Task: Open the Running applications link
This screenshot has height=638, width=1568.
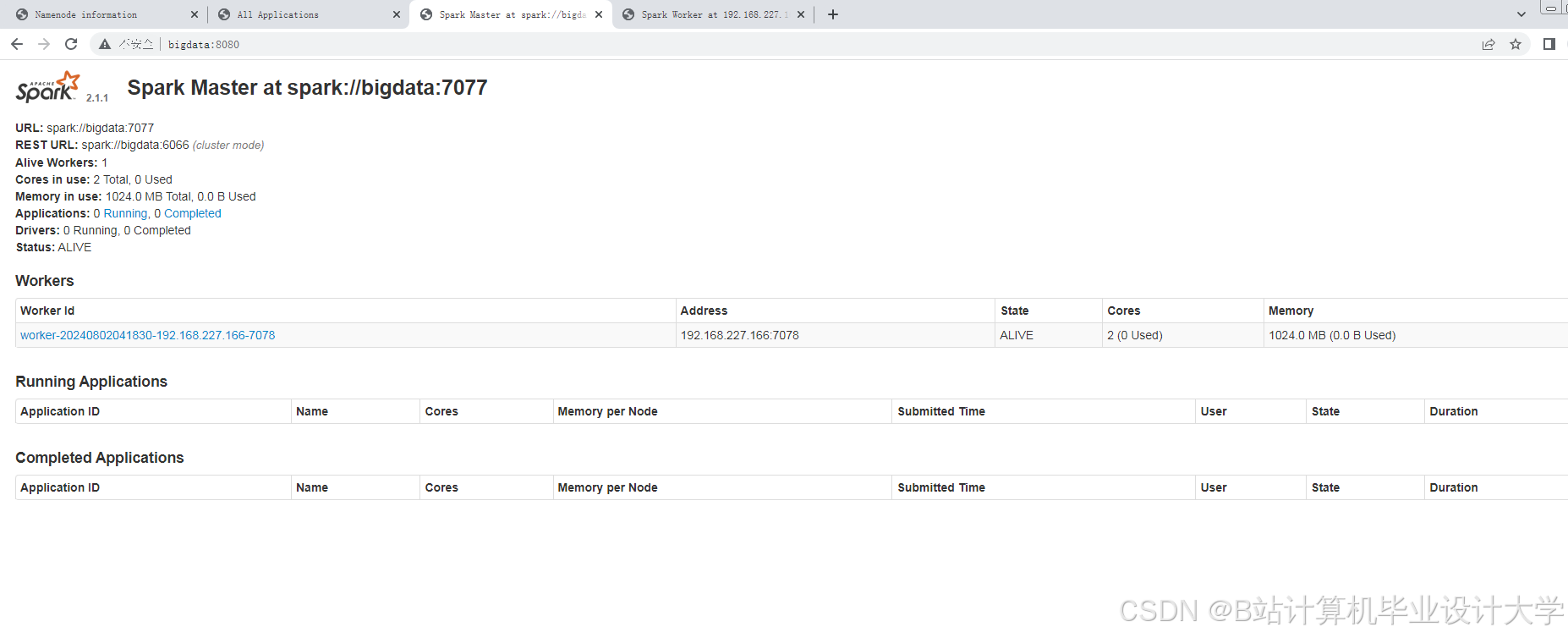Action: tap(127, 213)
